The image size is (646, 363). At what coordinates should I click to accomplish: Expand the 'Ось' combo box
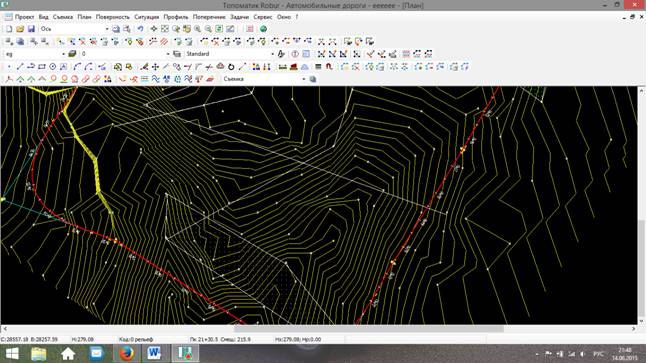[x=107, y=29]
